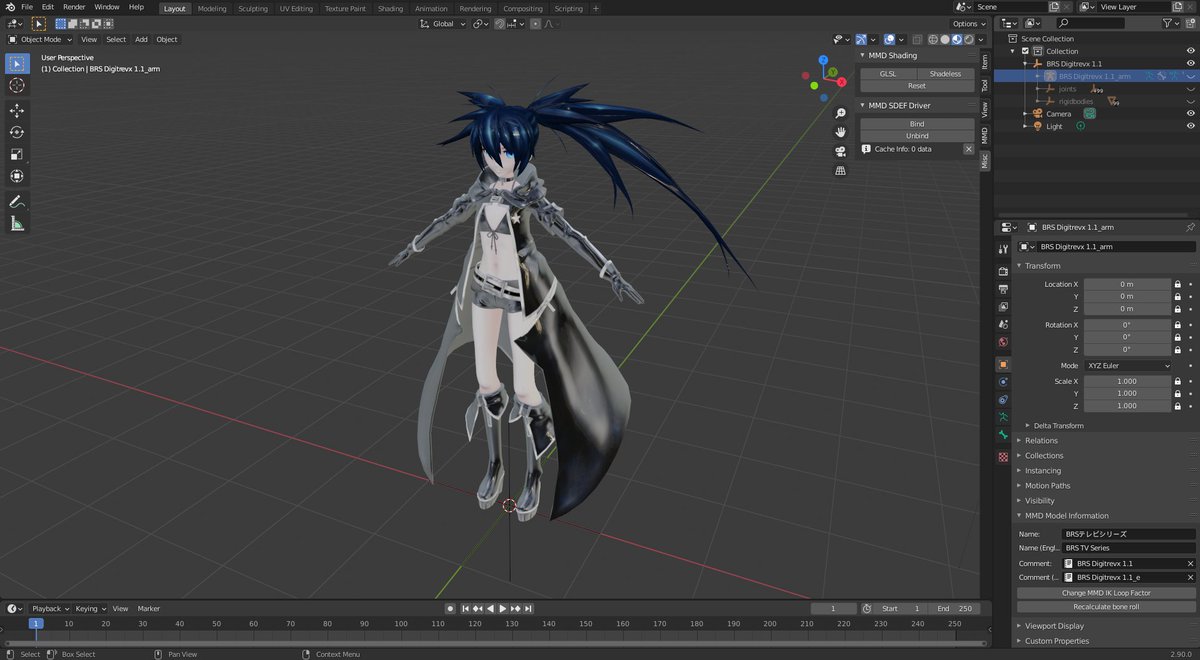This screenshot has width=1200, height=660.
Task: Open the Global transform orientation dropdown
Action: [x=442, y=24]
